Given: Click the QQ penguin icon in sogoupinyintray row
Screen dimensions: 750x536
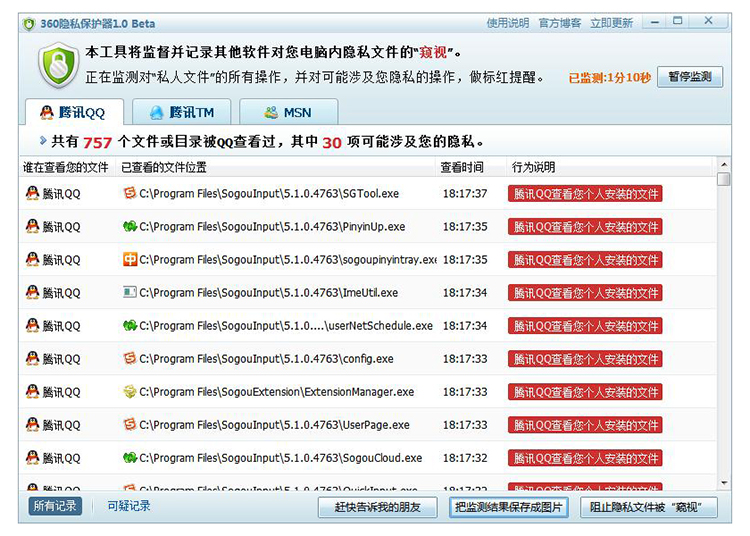Looking at the screenshot, I should (x=33, y=259).
